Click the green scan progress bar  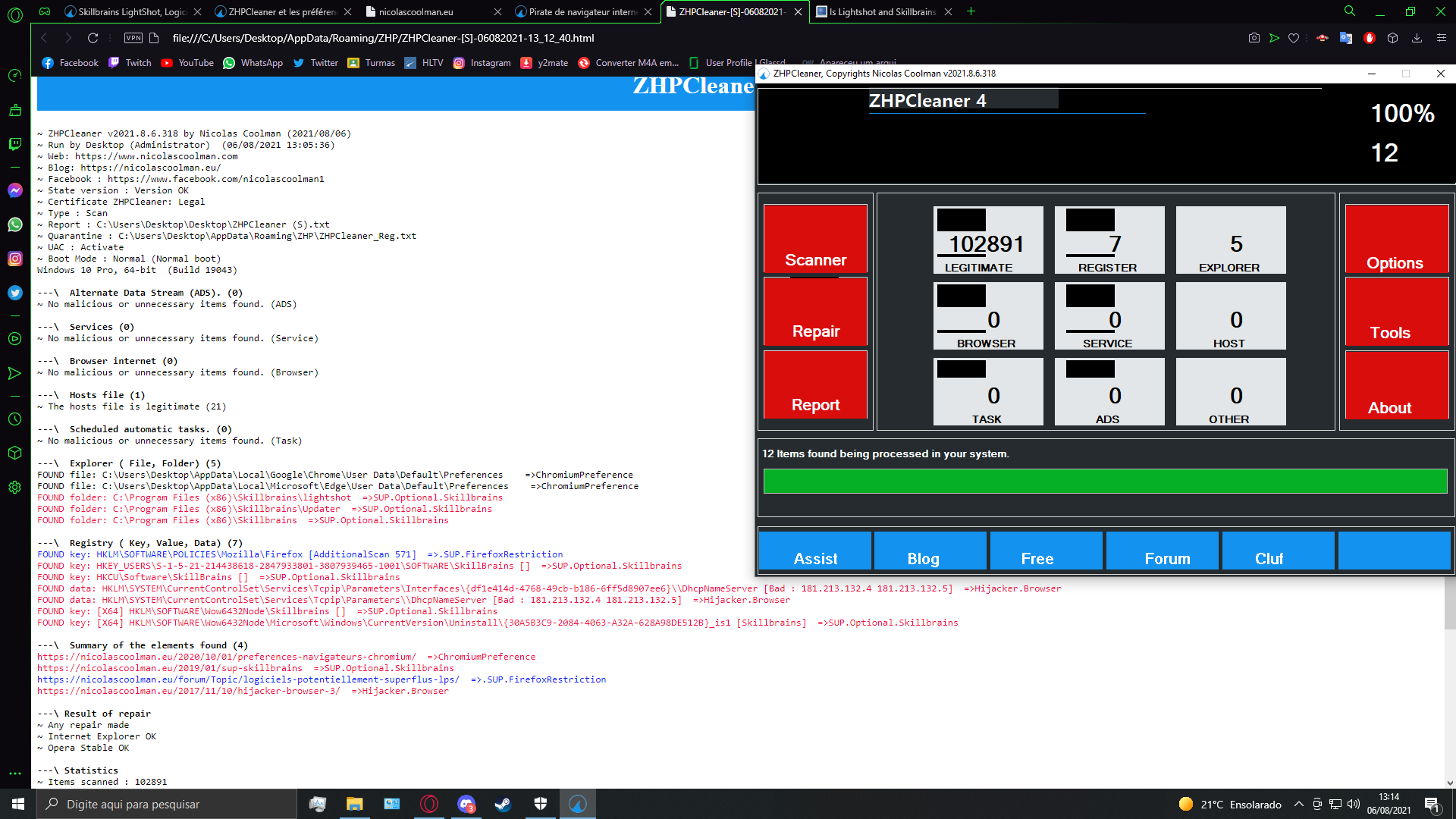pos(1105,481)
